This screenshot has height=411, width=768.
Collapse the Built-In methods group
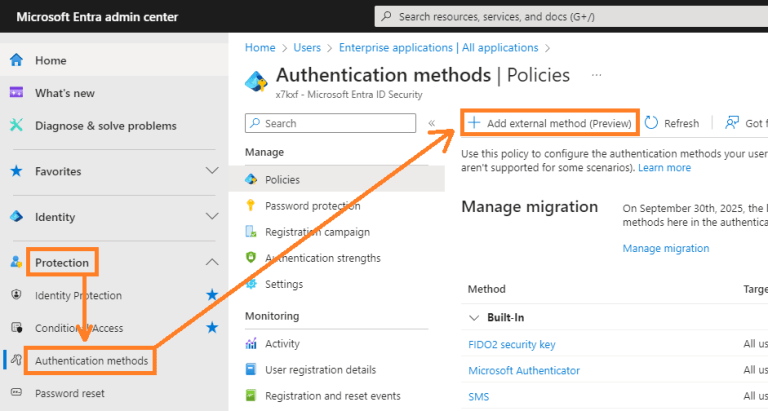point(474,318)
